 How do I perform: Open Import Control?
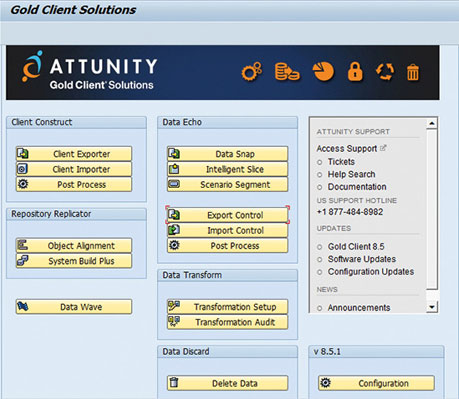[227, 230]
